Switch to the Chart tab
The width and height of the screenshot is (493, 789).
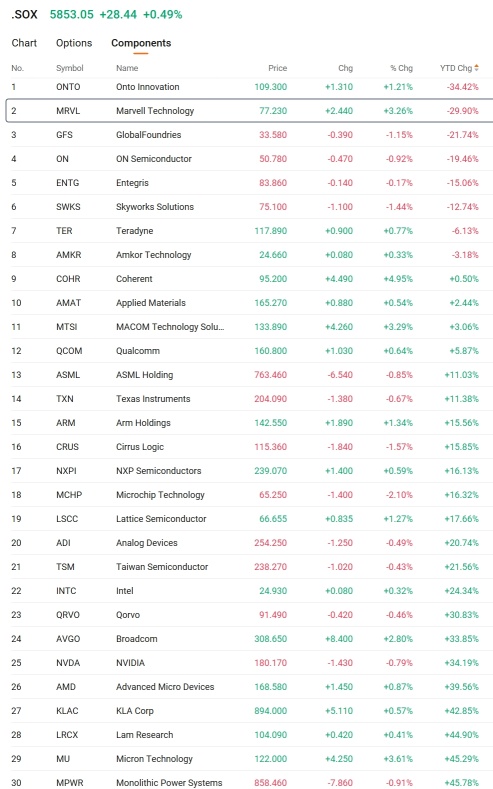click(x=24, y=43)
